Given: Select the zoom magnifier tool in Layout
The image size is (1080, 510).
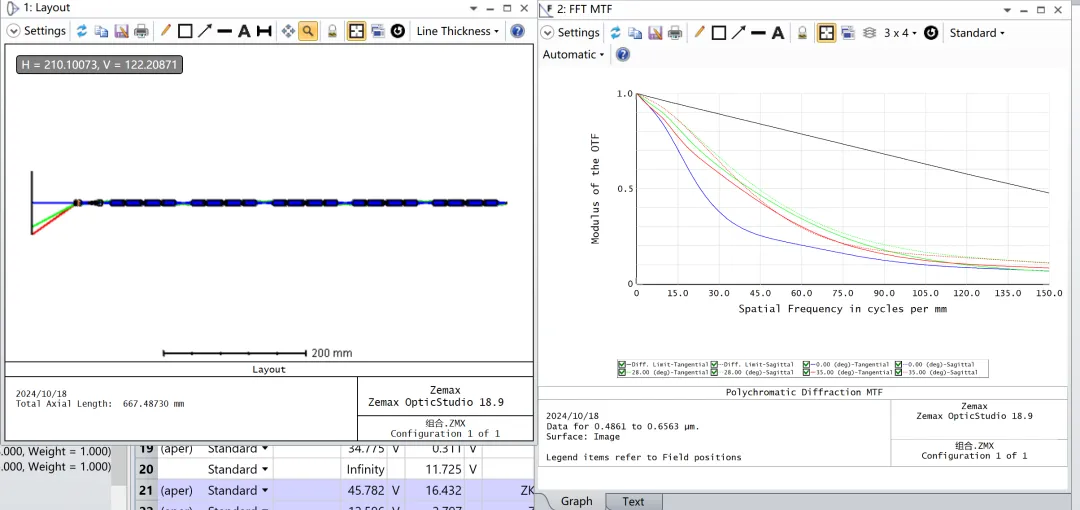Looking at the screenshot, I should tap(308, 31).
